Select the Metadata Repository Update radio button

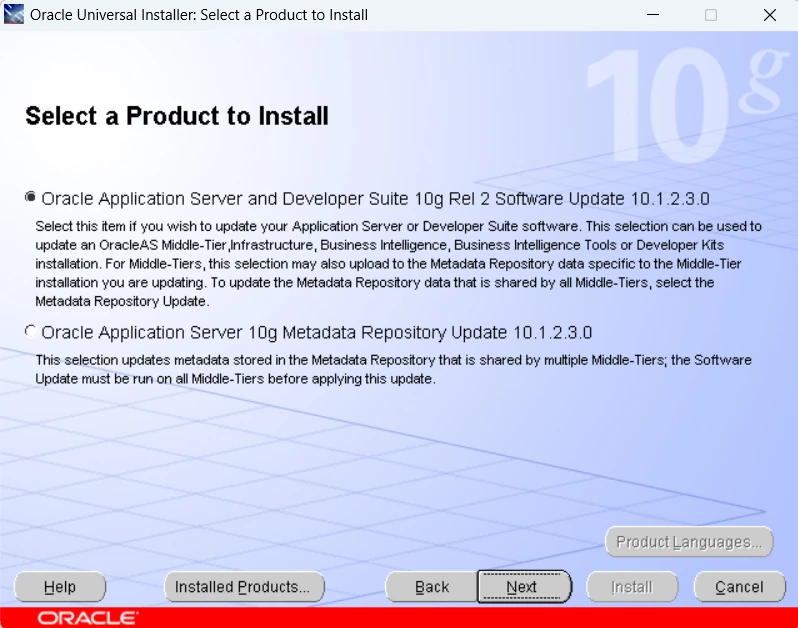point(31,331)
